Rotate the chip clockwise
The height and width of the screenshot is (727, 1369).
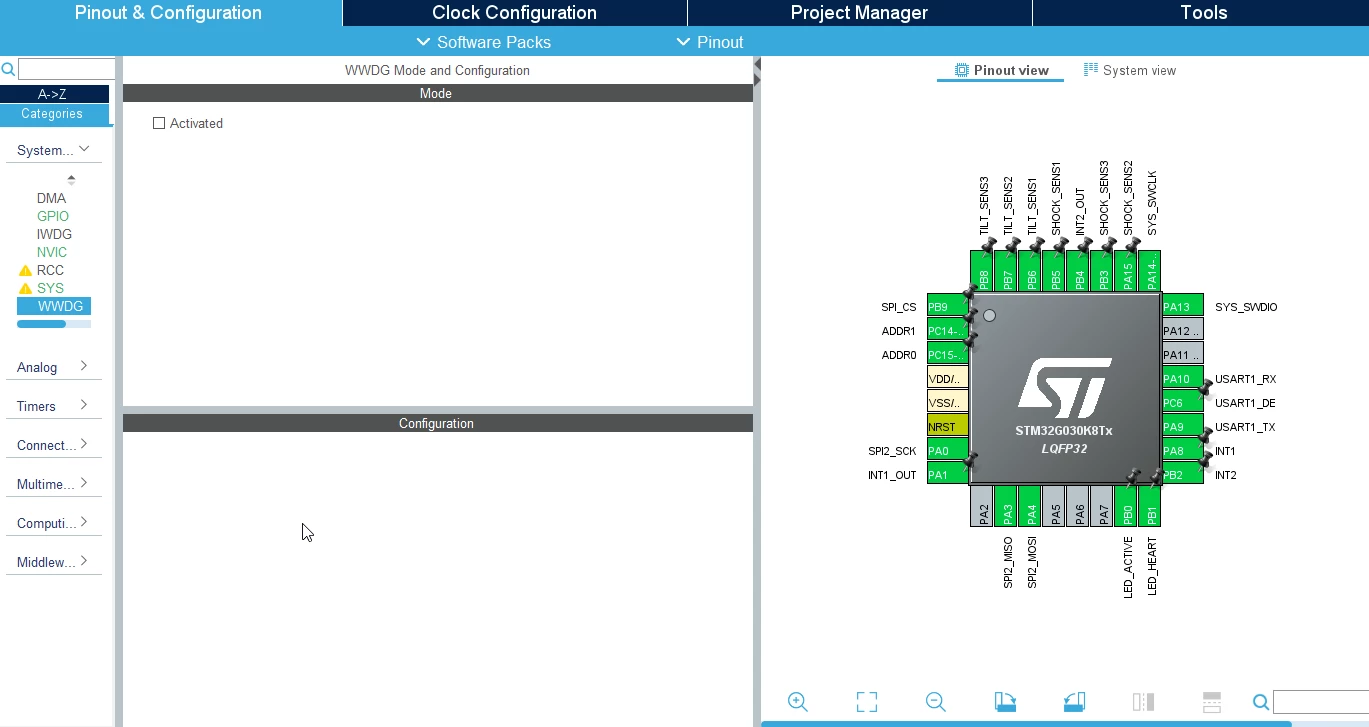point(1005,702)
